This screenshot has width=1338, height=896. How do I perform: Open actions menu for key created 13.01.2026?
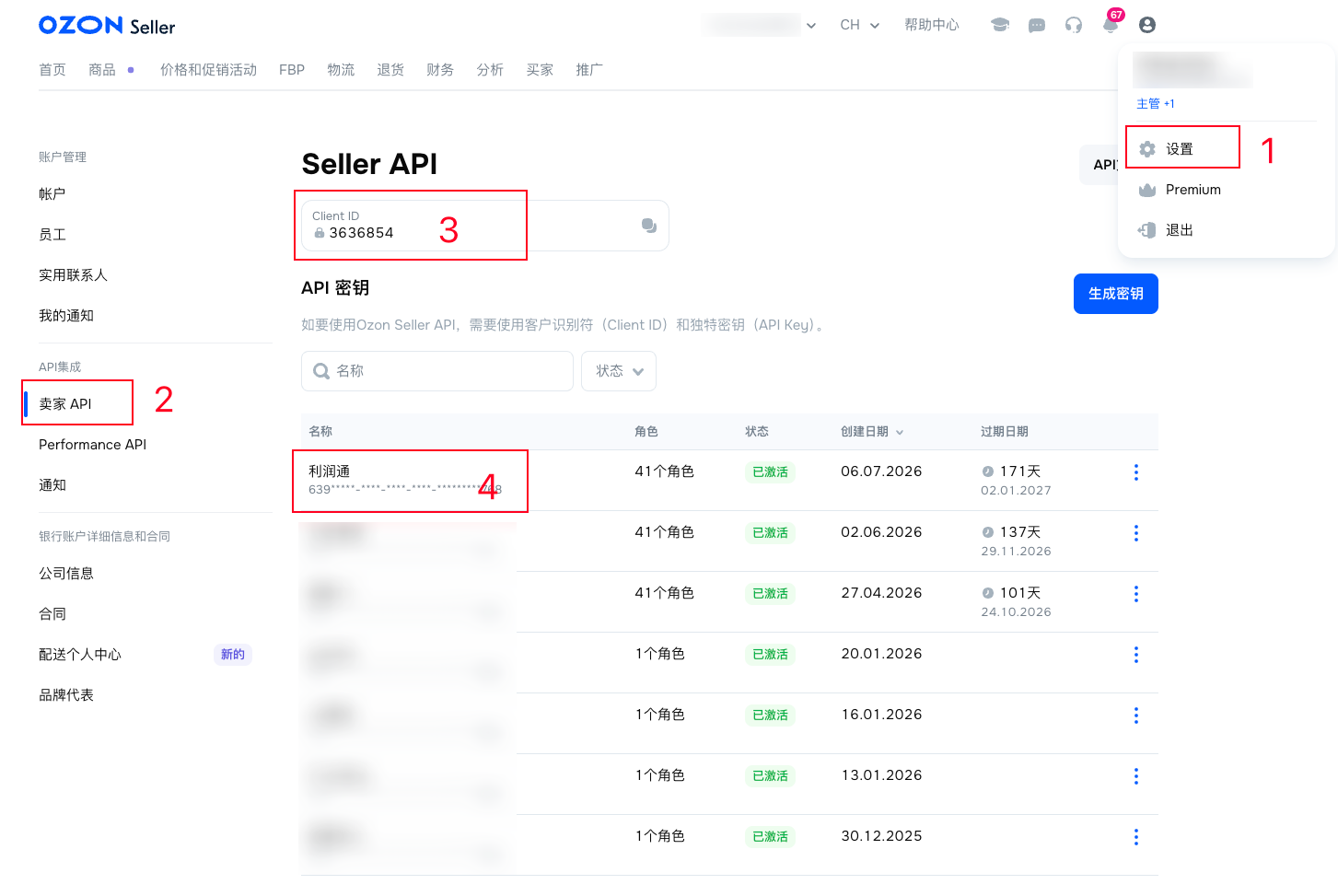1136,776
